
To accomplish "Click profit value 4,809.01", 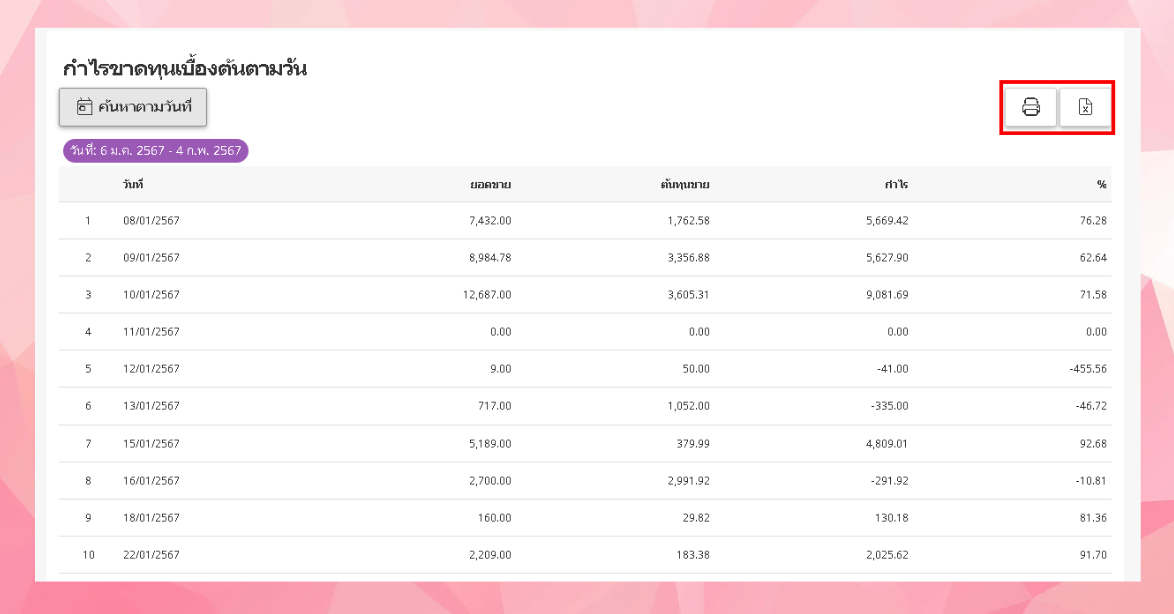I will coord(887,443).
